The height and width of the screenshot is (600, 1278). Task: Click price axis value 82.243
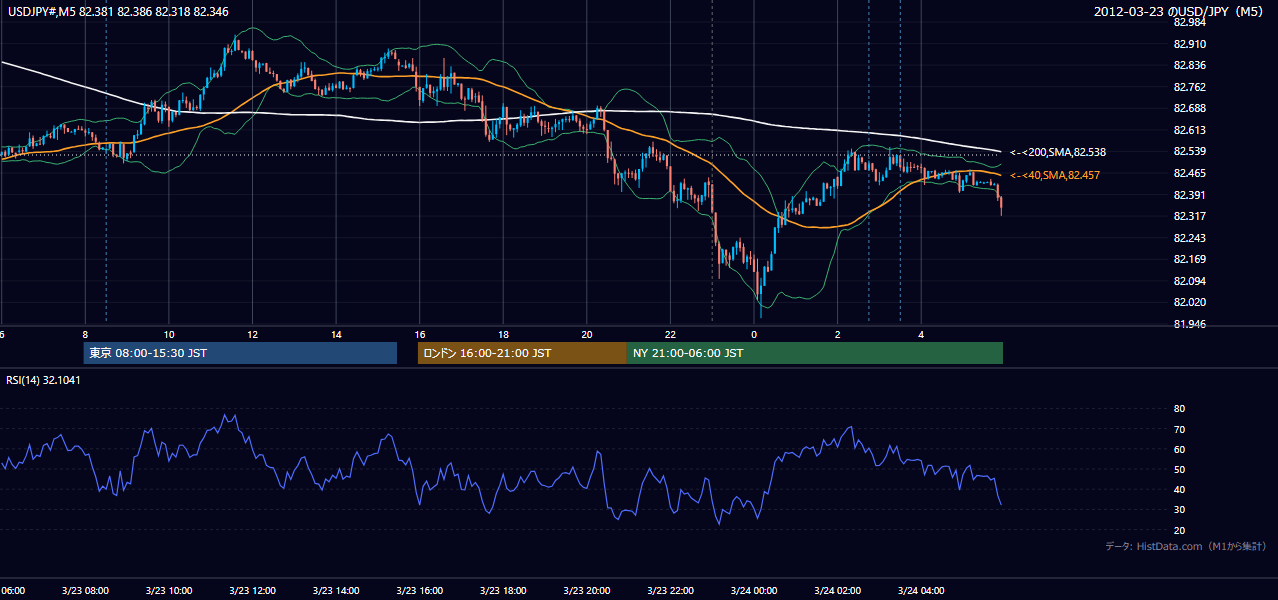pos(1189,238)
